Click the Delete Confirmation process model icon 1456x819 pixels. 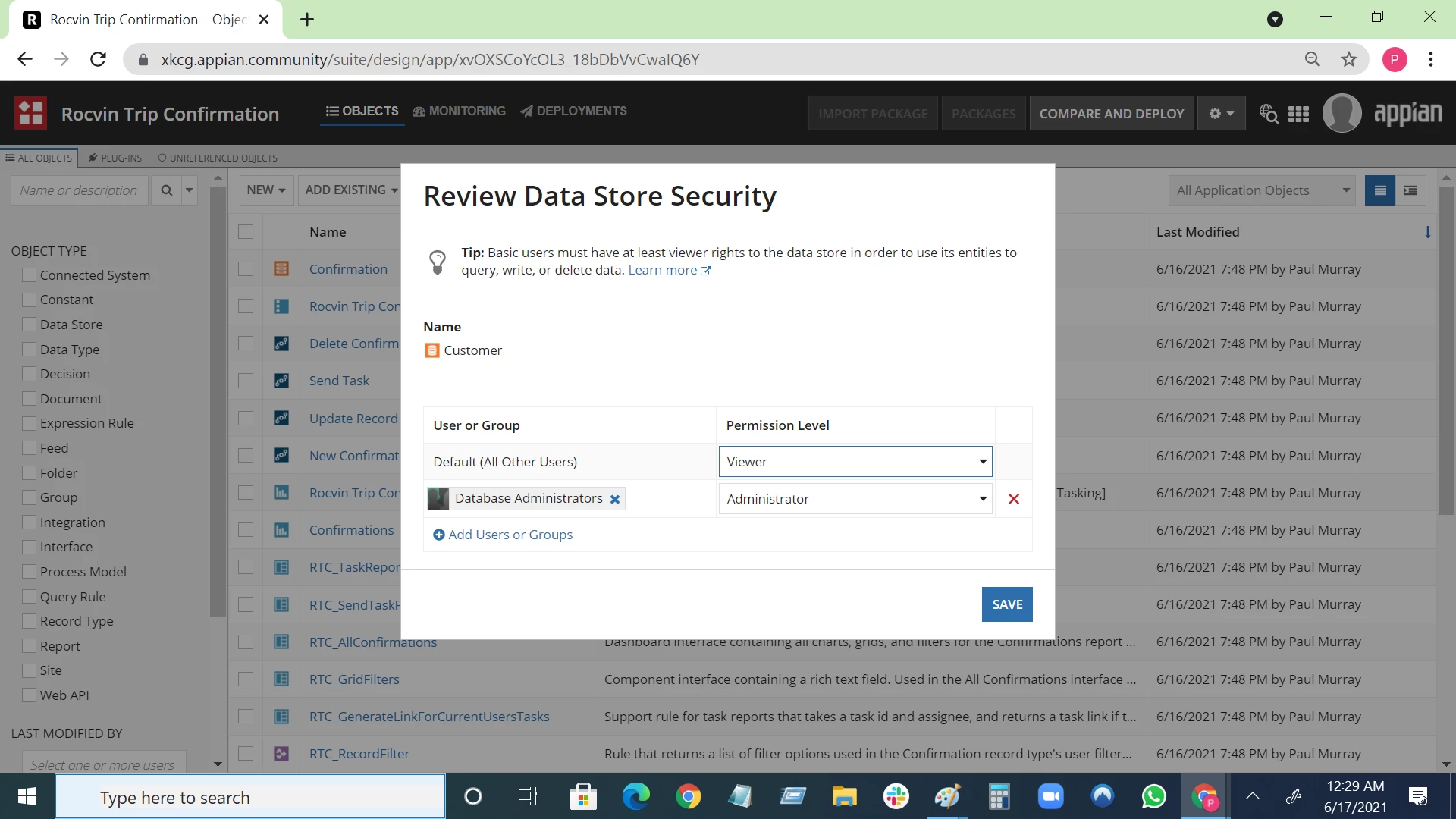281,344
